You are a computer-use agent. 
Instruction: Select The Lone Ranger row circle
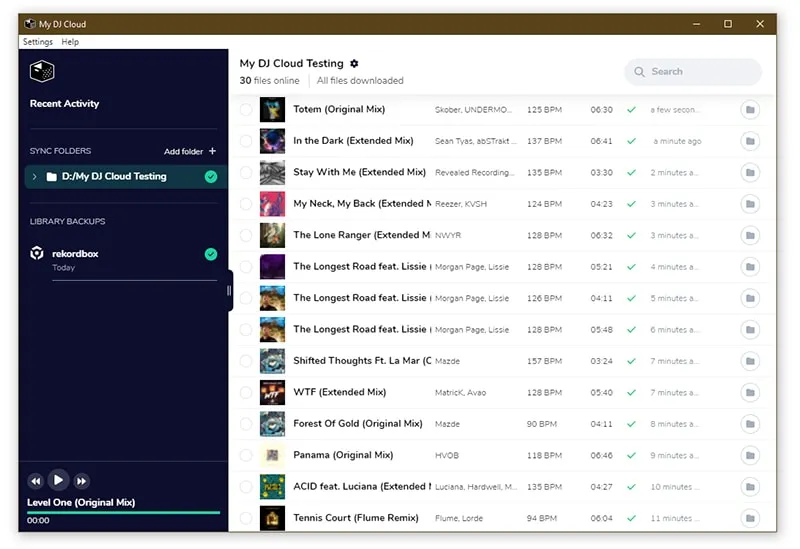pos(246,235)
